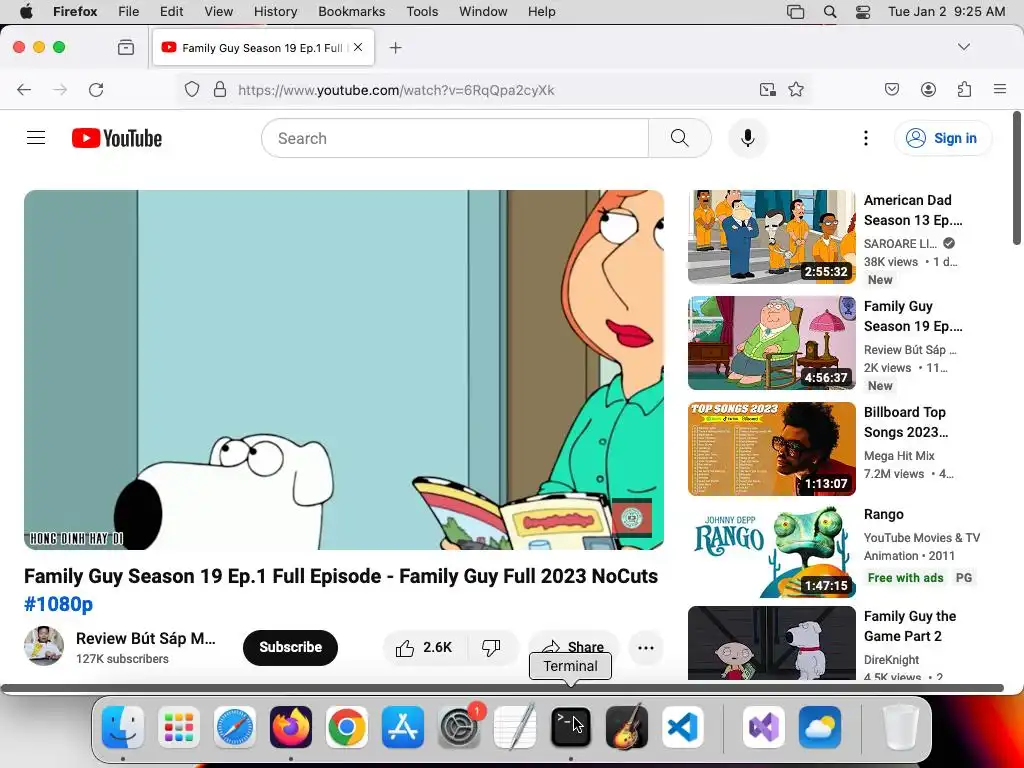Image resolution: width=1024 pixels, height=768 pixels.
Task: Go to the YouTube home logo
Action: (x=117, y=138)
